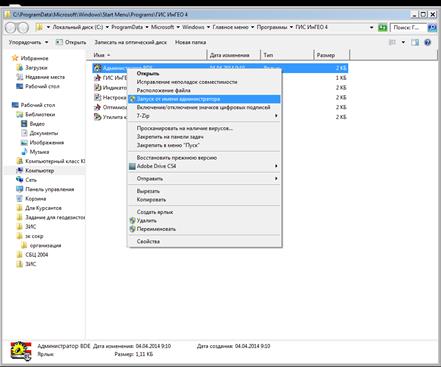Click the back navigation arrow button
This screenshot has height=367, width=441.
point(10,27)
